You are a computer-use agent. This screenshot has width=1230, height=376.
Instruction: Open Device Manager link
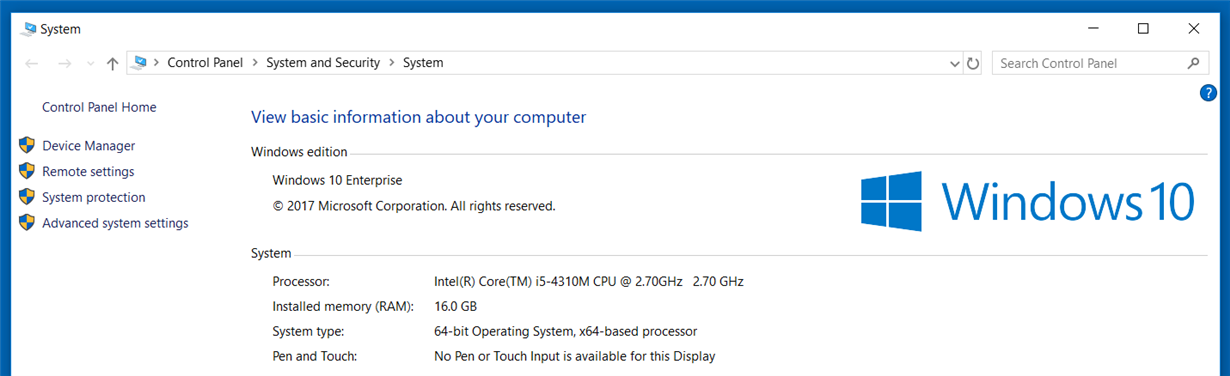88,146
